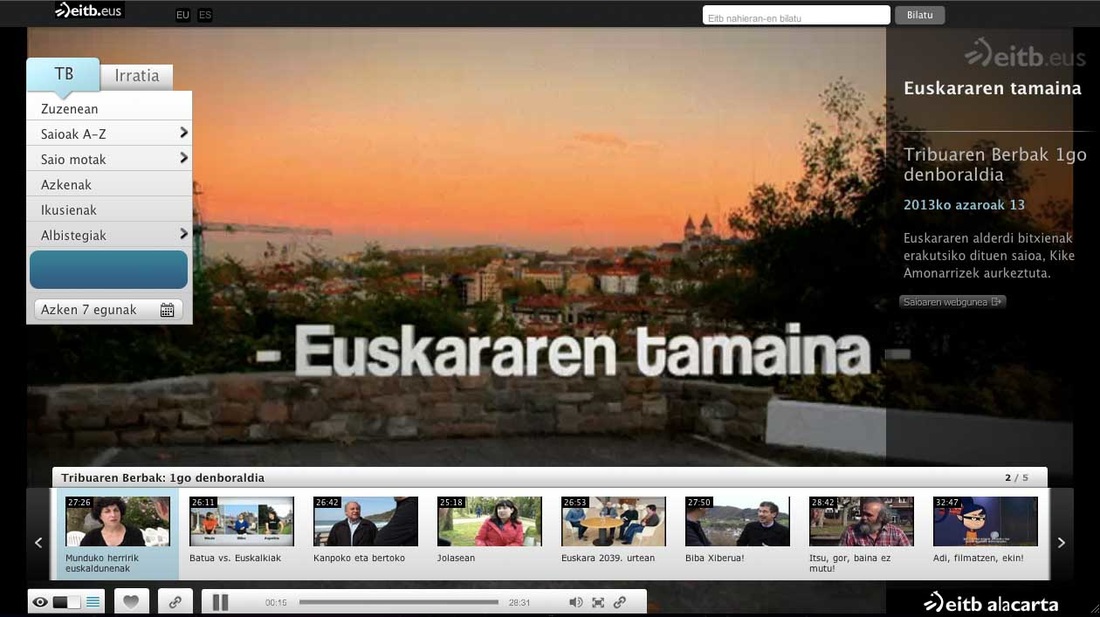Enter fullscreen video mode
This screenshot has height=617, width=1100.
point(598,602)
